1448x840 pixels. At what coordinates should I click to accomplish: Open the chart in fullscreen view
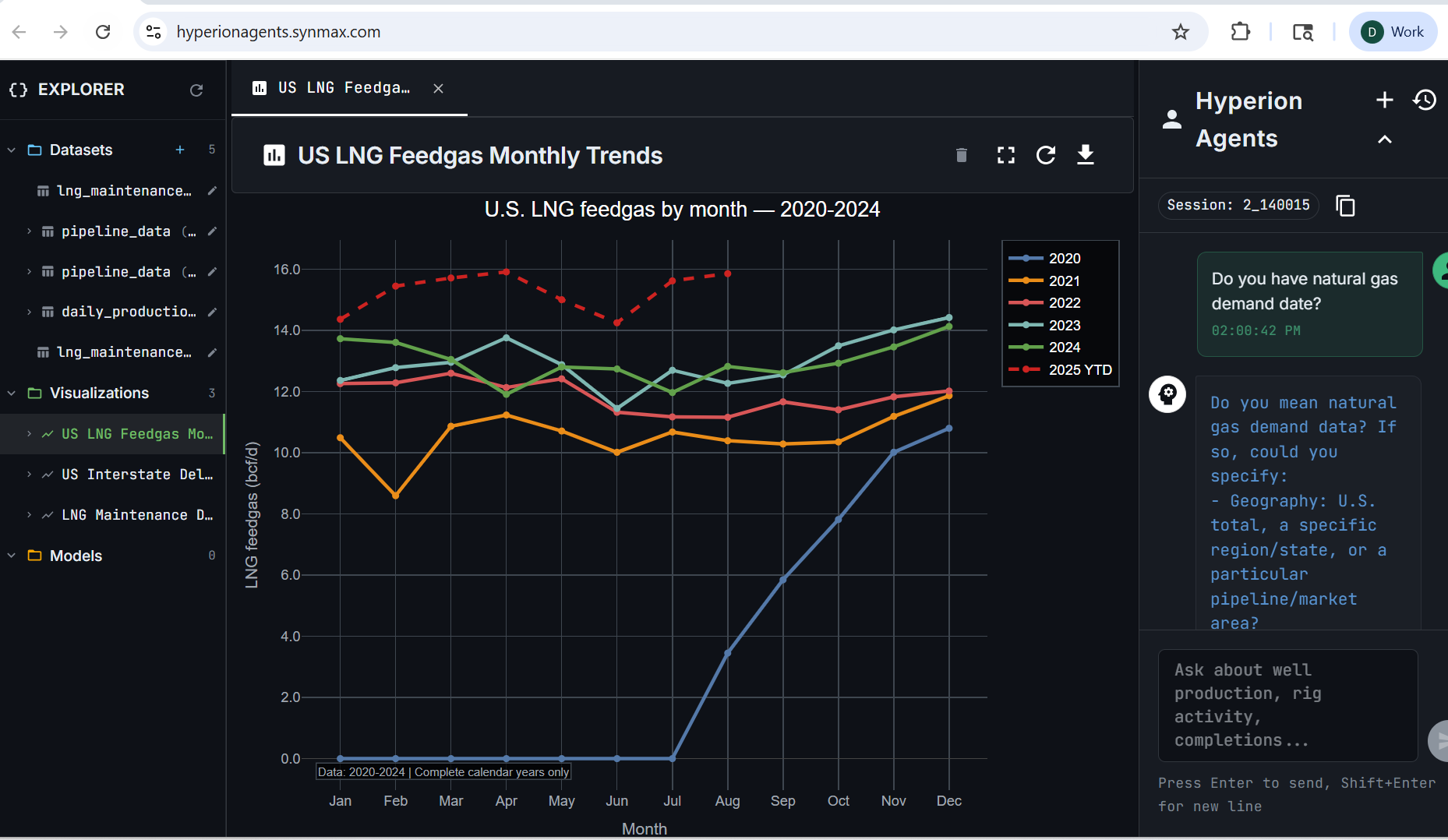(1005, 156)
